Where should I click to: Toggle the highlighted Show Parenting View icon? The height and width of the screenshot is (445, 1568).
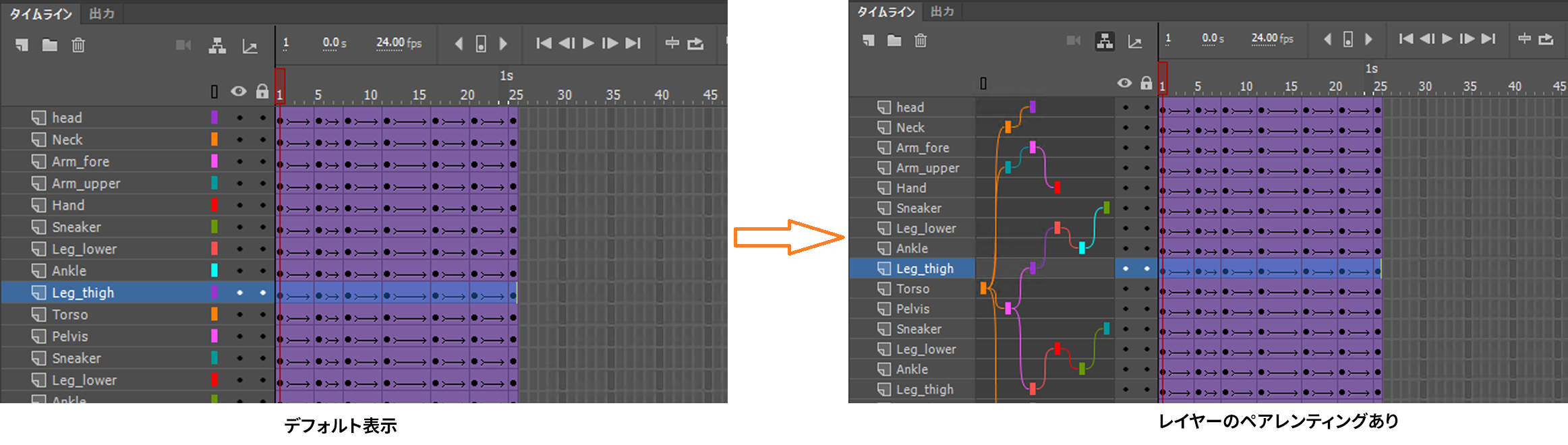pos(1105,41)
